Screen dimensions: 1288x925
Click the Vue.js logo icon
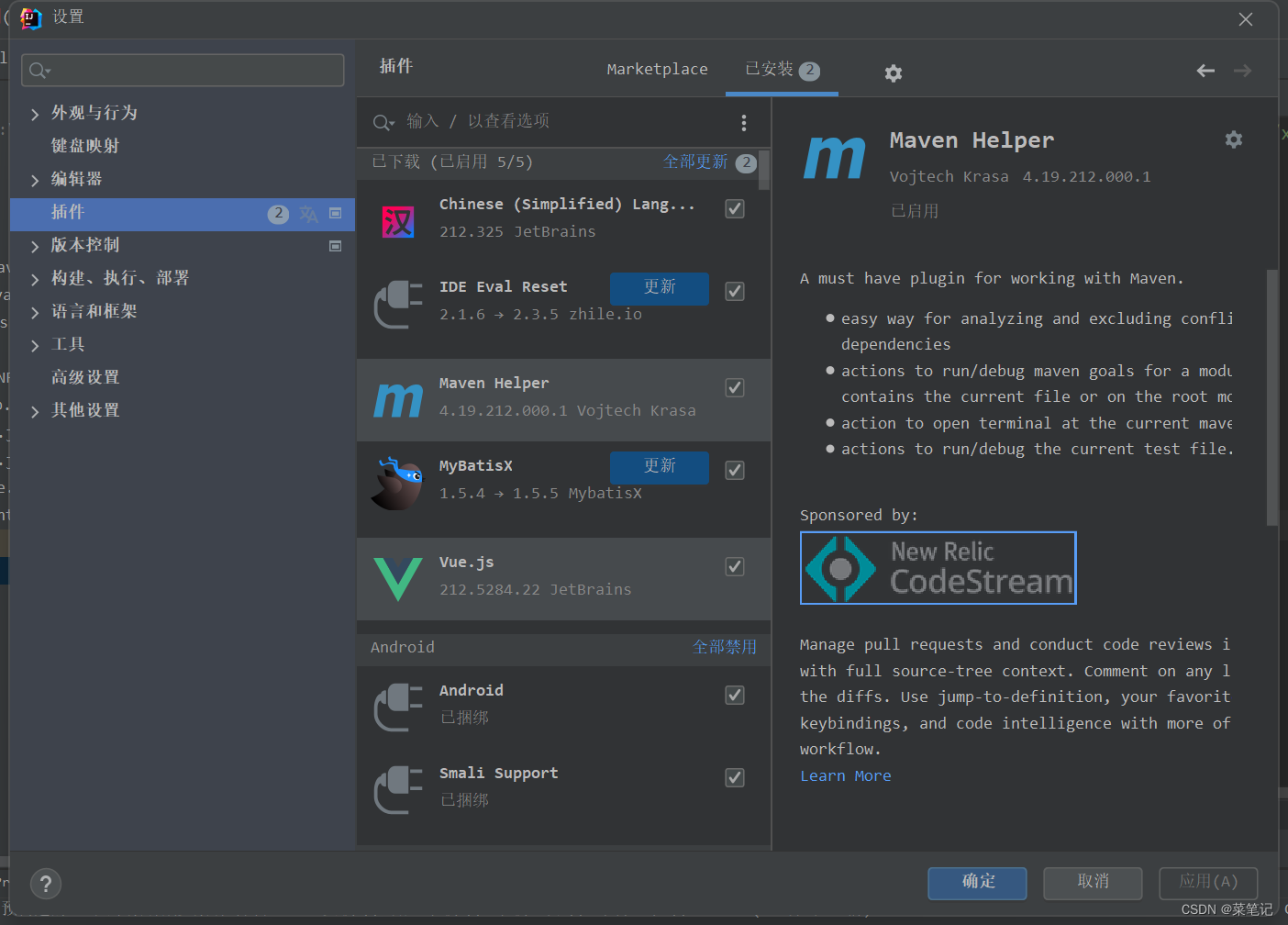point(398,579)
